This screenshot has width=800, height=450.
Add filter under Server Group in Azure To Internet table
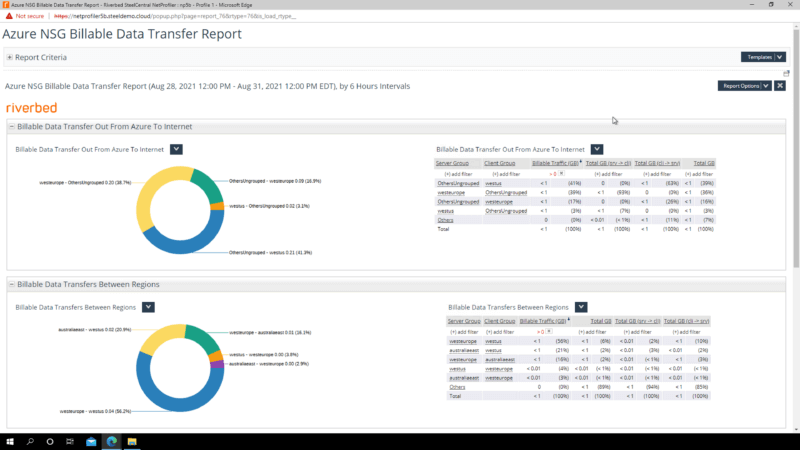[x=458, y=174]
